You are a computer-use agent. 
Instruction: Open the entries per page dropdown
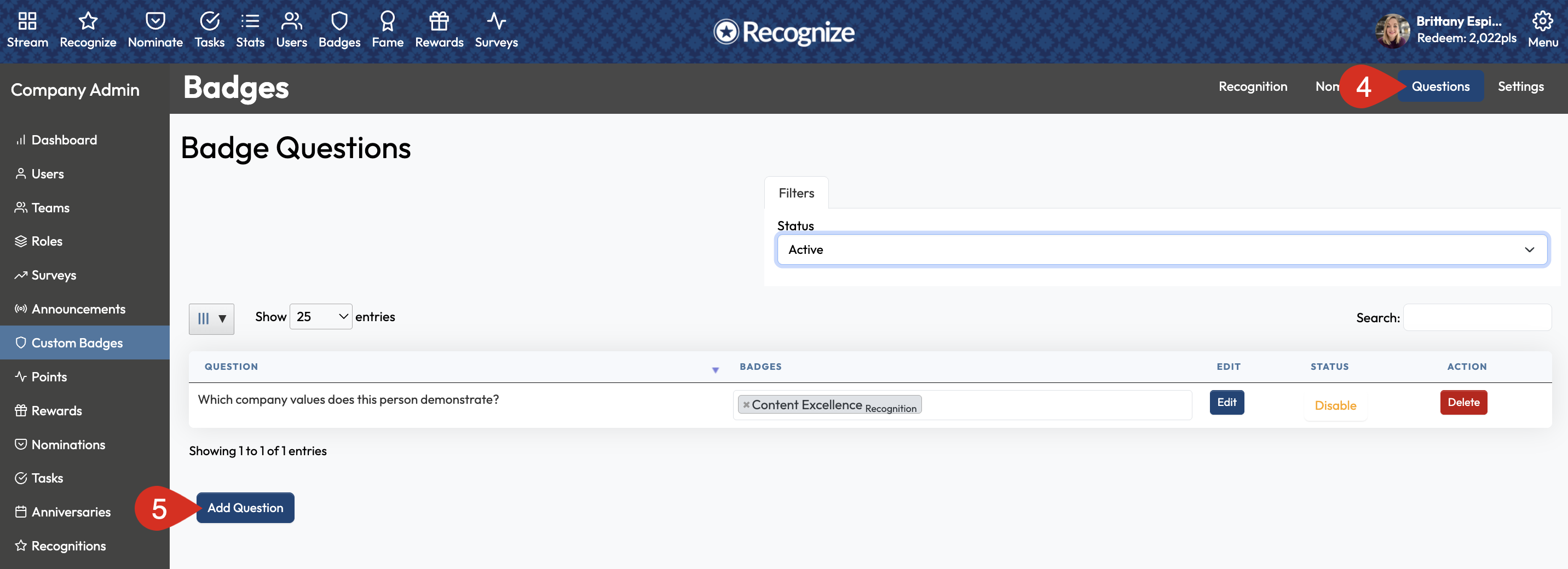point(320,316)
